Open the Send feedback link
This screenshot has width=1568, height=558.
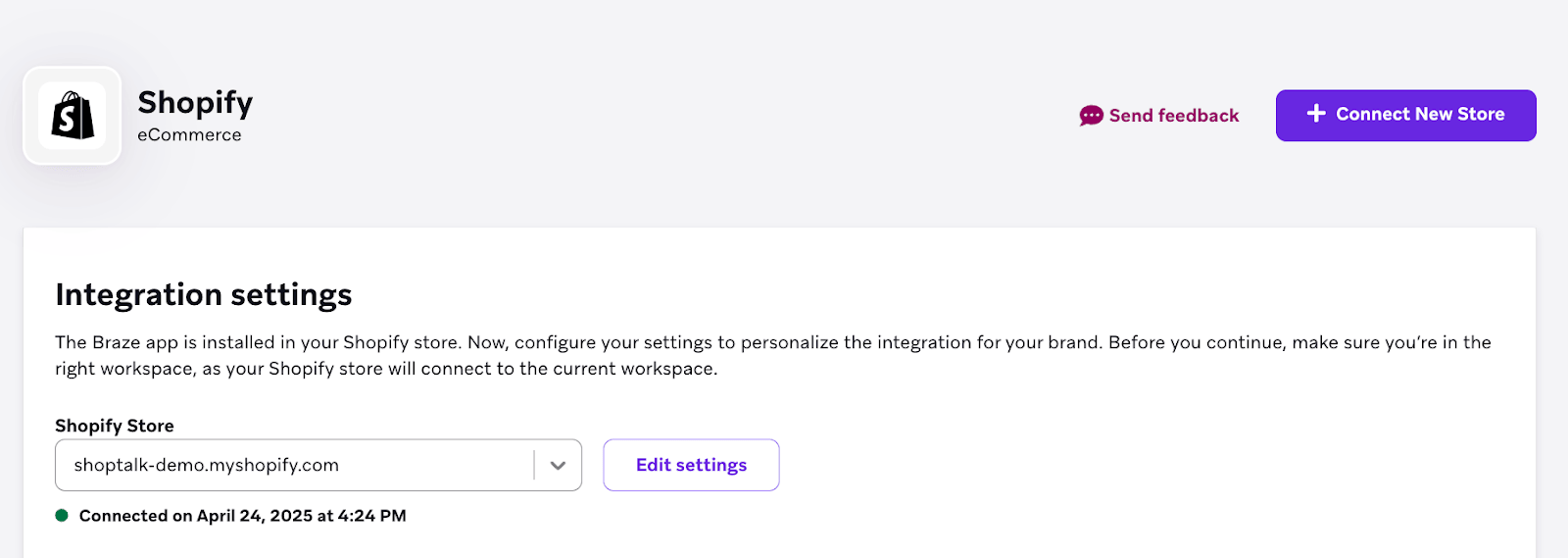[1173, 116]
